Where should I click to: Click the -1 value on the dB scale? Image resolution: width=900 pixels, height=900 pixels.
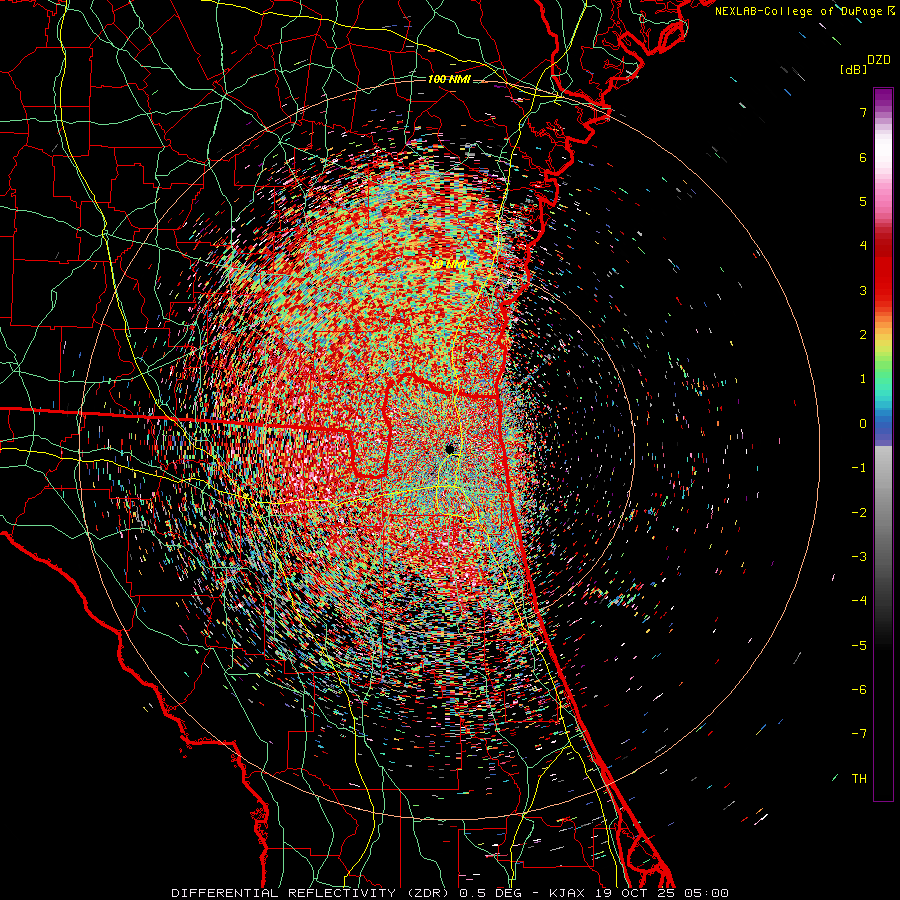(x=859, y=468)
